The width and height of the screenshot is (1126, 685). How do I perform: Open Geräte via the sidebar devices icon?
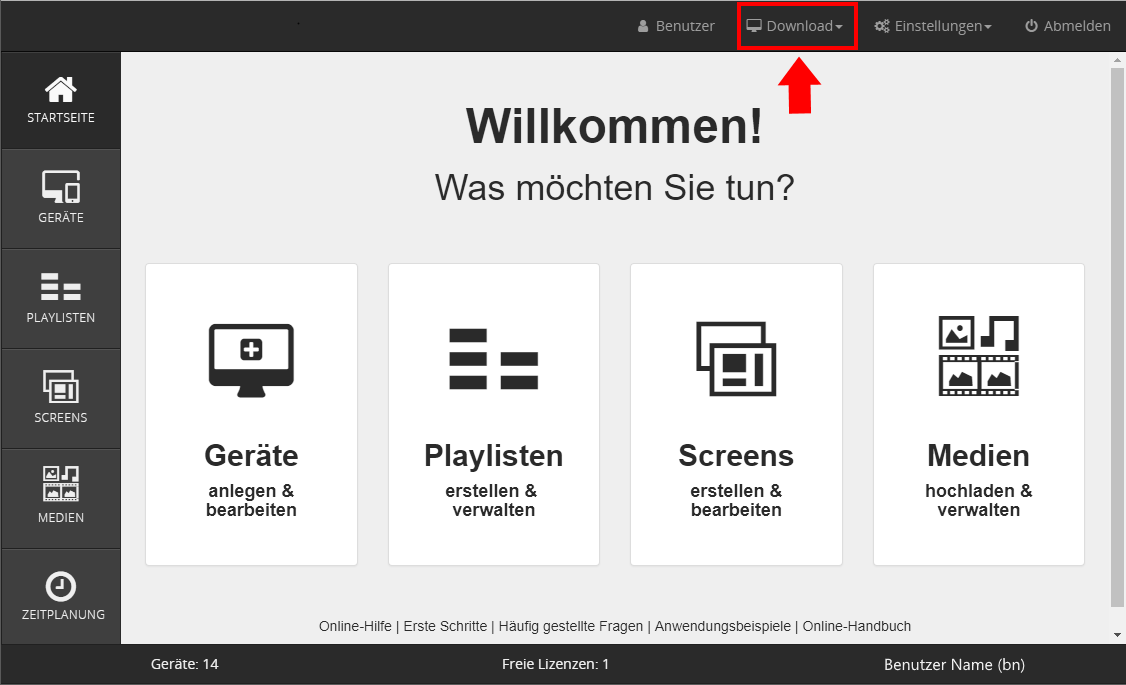[x=61, y=187]
